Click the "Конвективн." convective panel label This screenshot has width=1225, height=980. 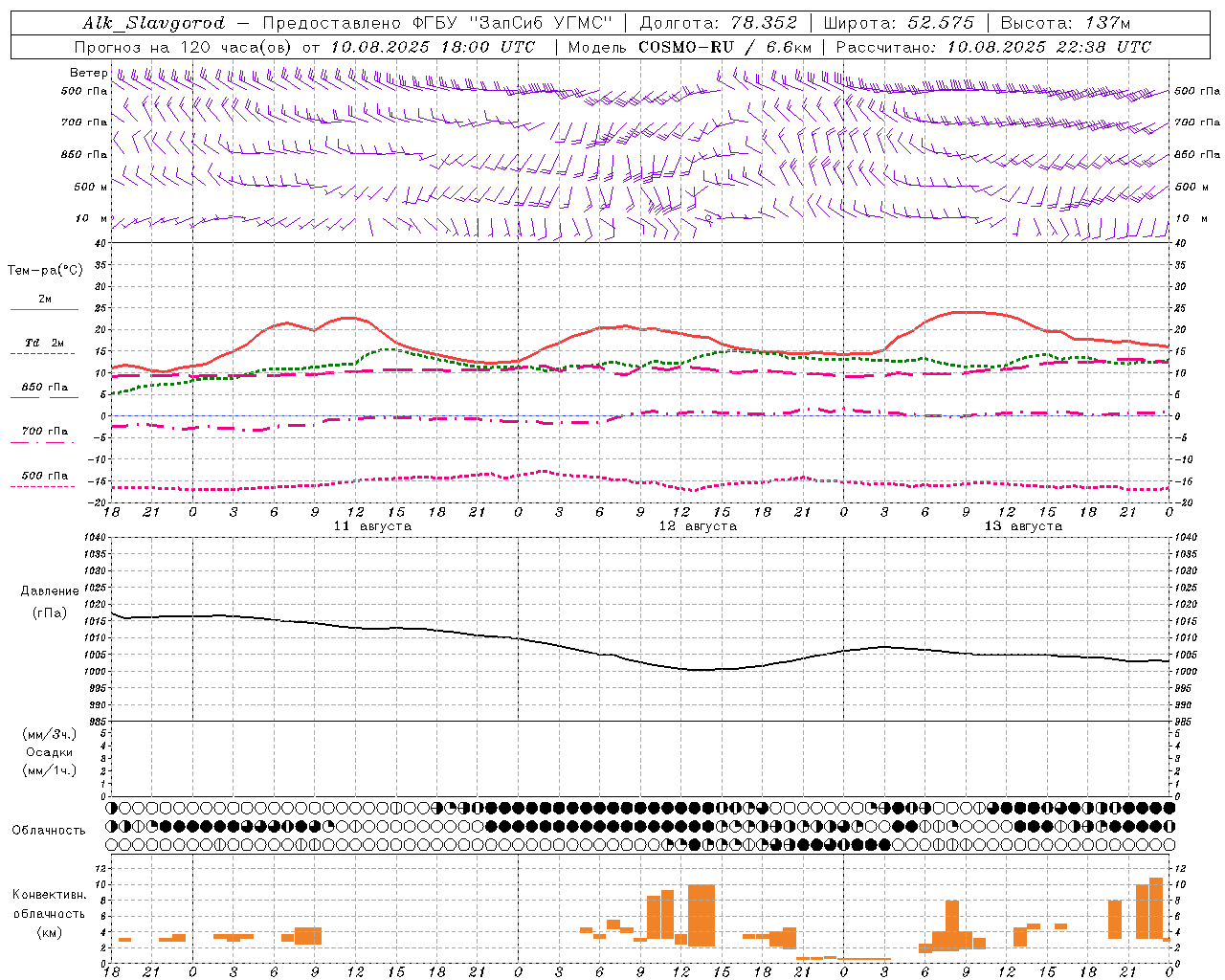[x=50, y=895]
